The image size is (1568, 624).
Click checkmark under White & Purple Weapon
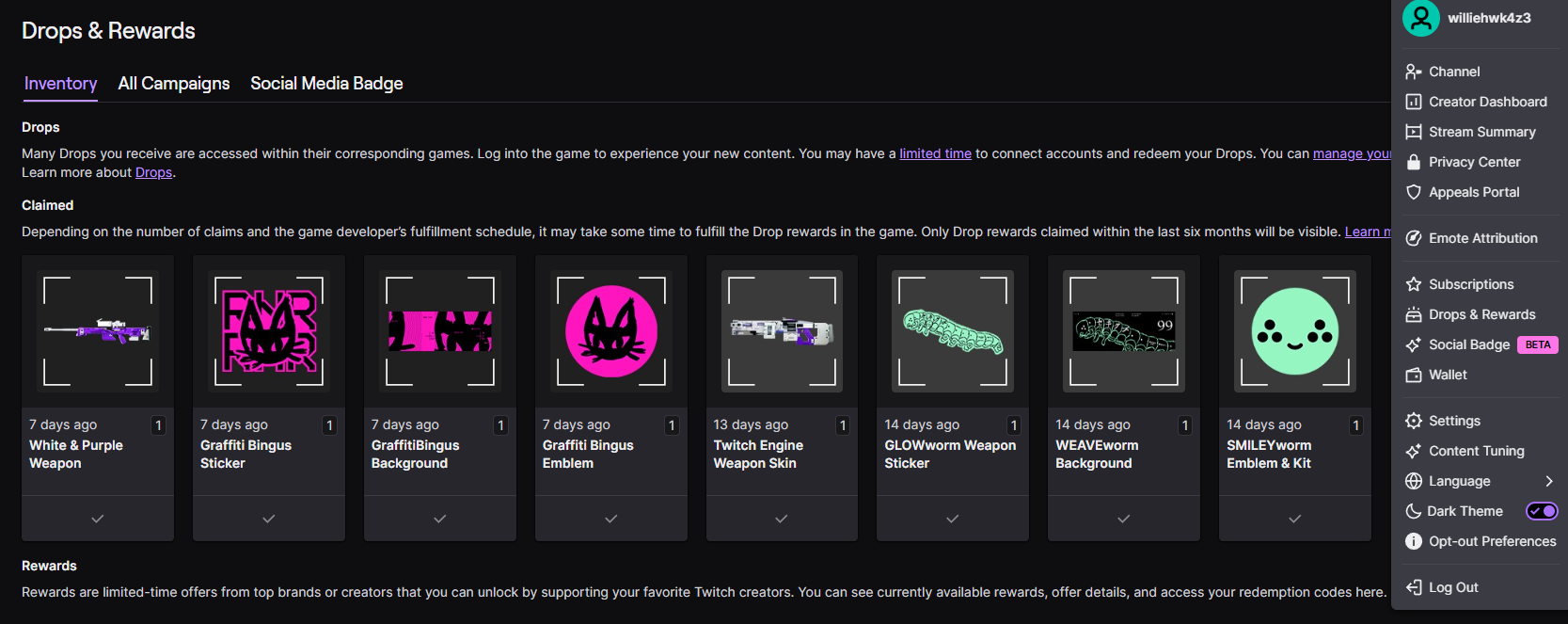(x=98, y=519)
